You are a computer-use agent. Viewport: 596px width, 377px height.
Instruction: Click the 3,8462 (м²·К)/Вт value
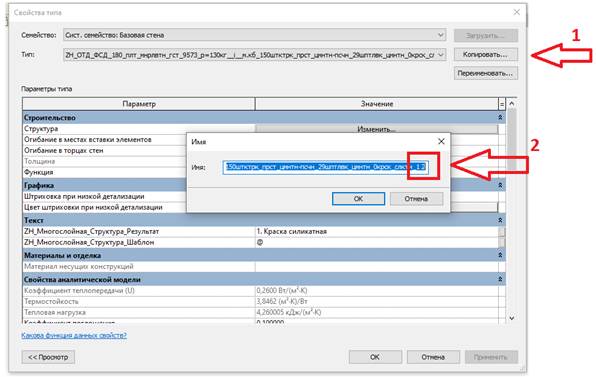coord(282,301)
